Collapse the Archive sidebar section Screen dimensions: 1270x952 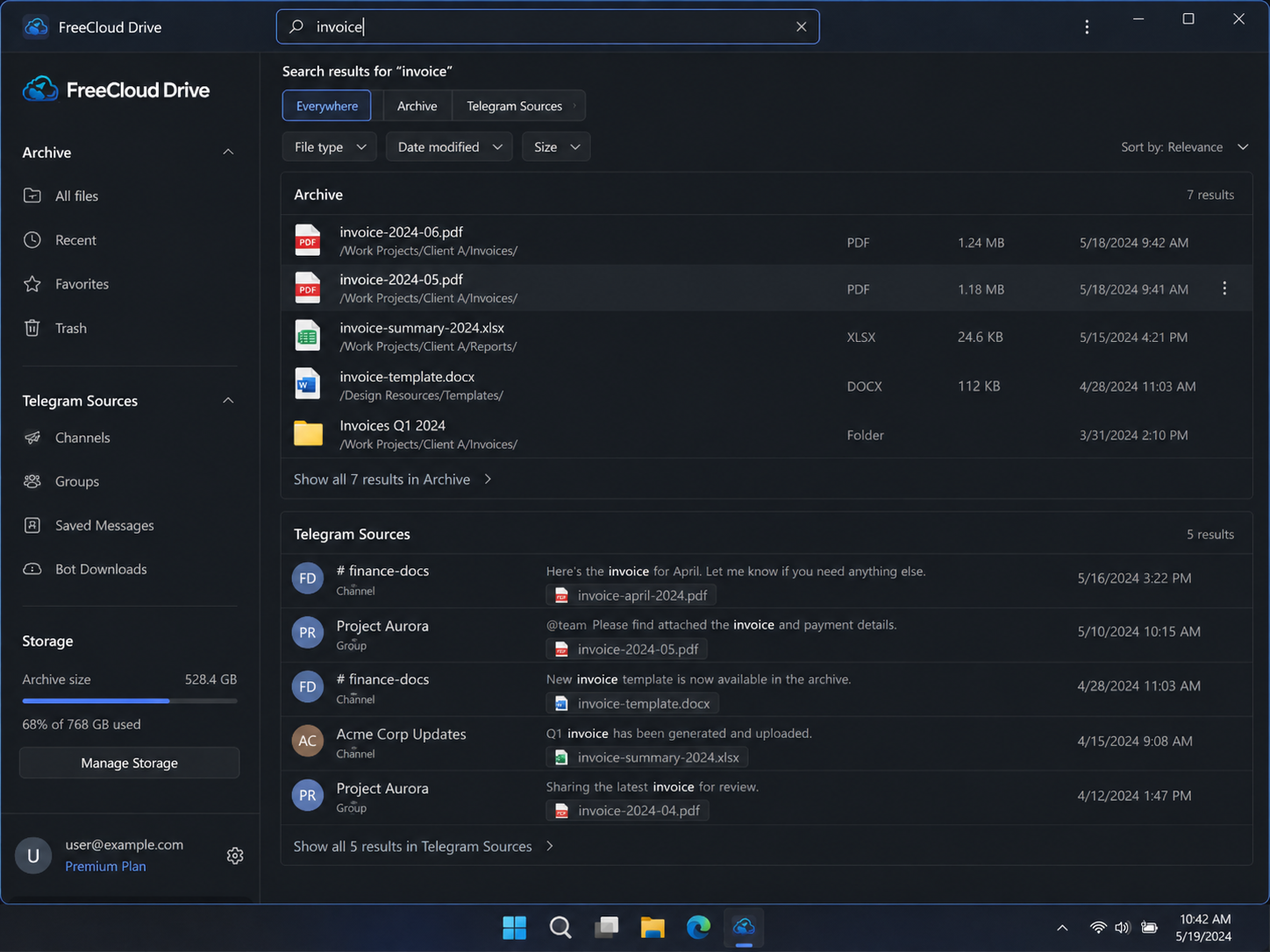coord(228,153)
